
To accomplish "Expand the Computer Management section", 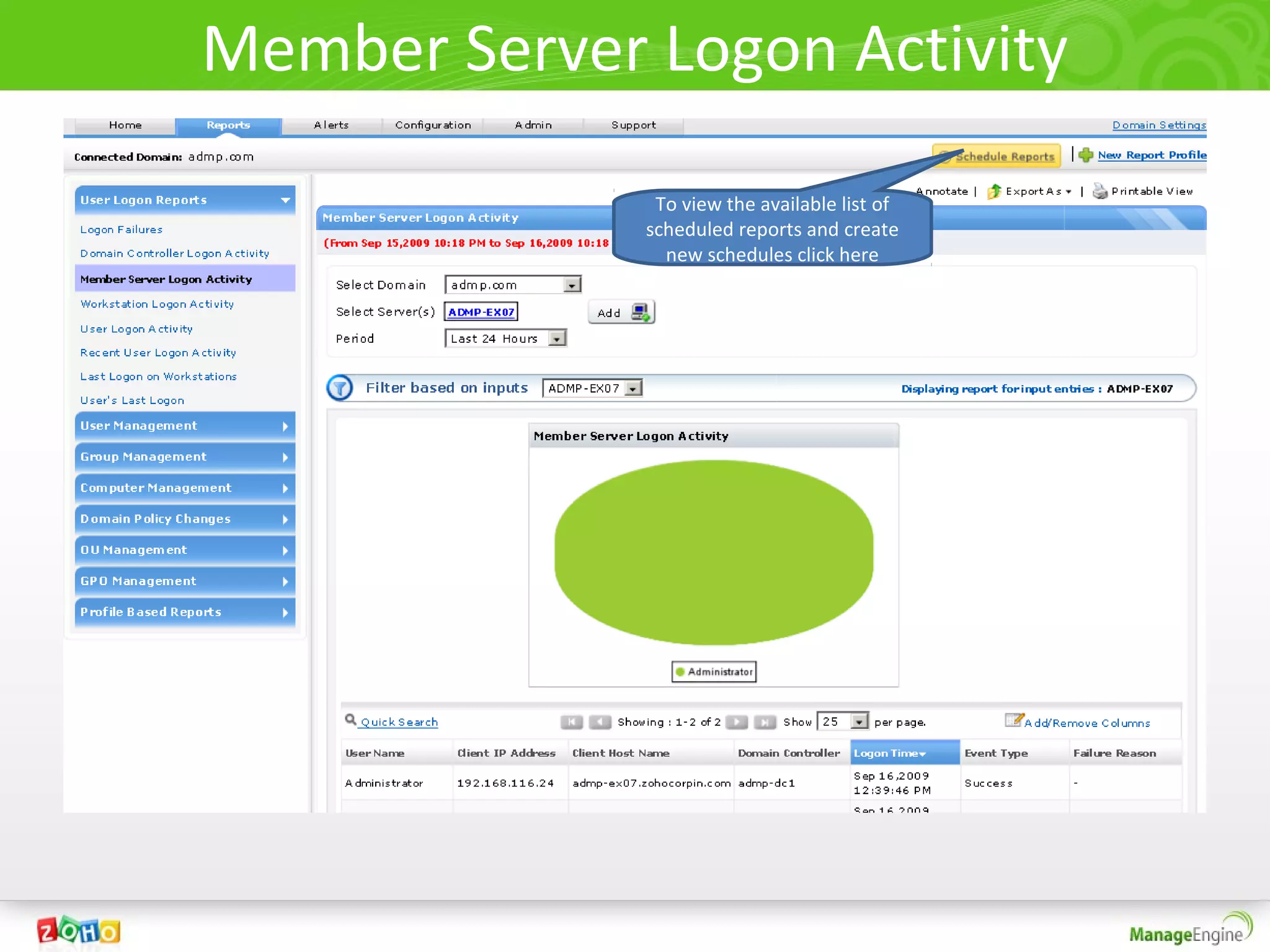I will 185,488.
